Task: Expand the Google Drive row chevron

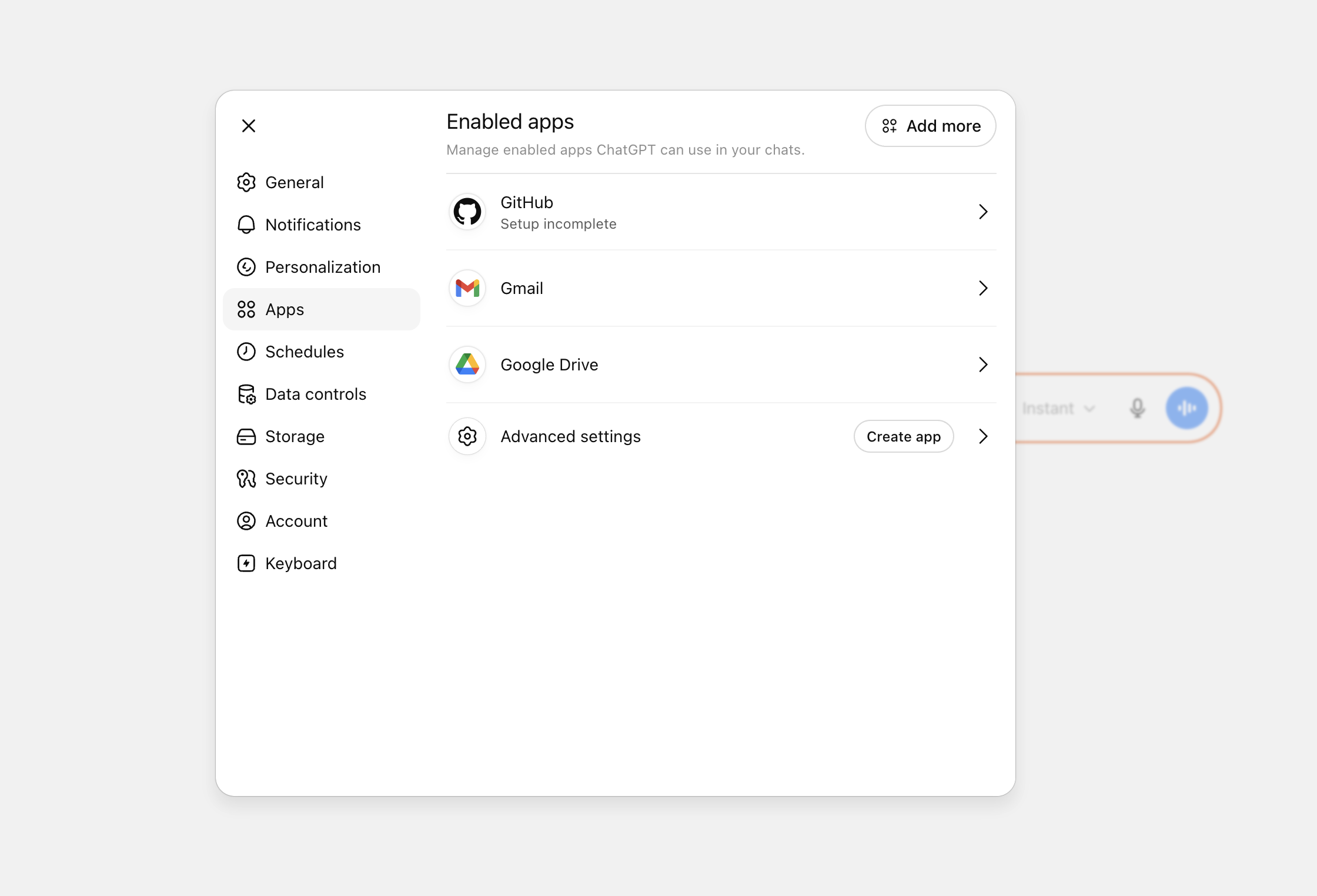Action: [x=983, y=365]
